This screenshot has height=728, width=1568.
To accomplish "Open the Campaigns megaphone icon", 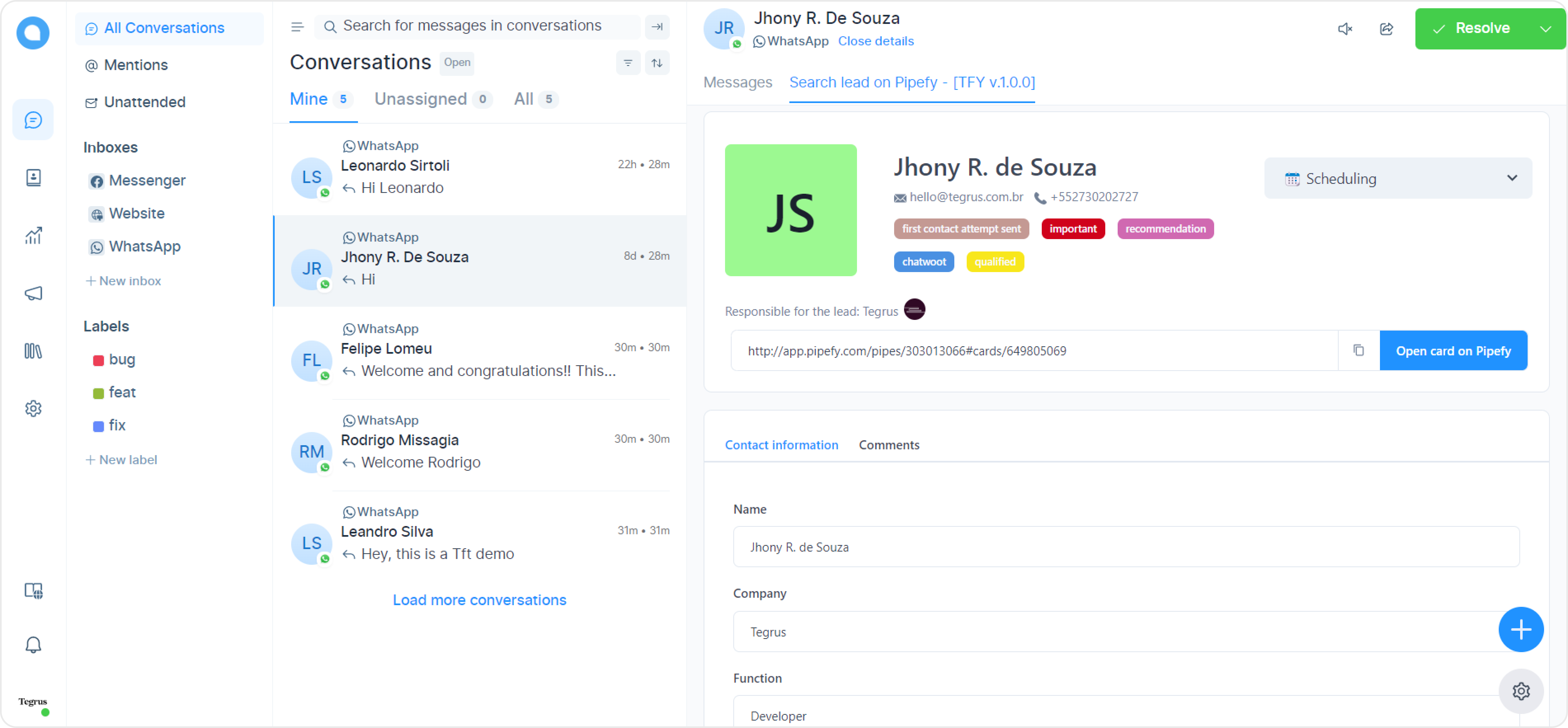I will [x=33, y=293].
